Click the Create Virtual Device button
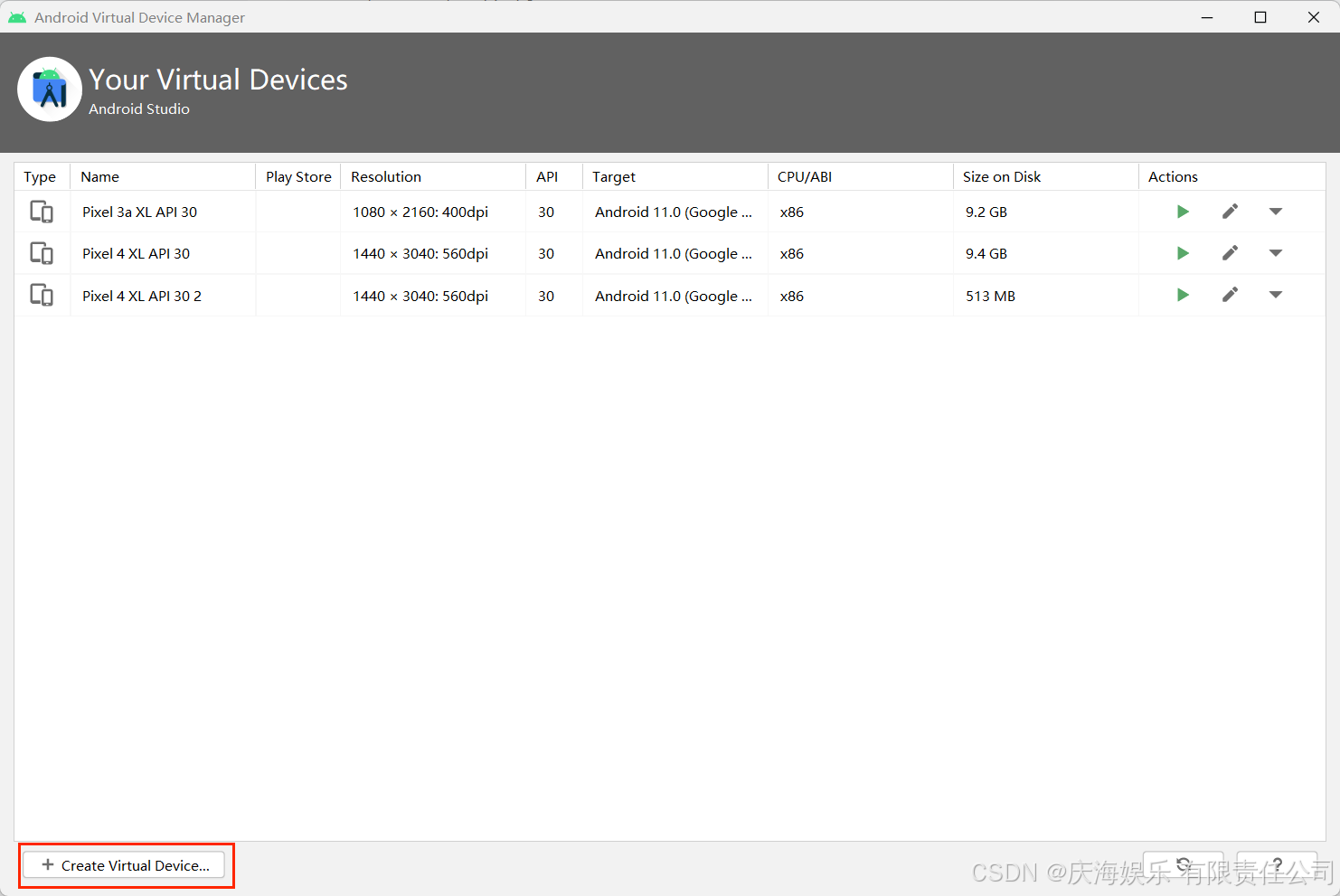The height and width of the screenshot is (896, 1340). coord(124,865)
